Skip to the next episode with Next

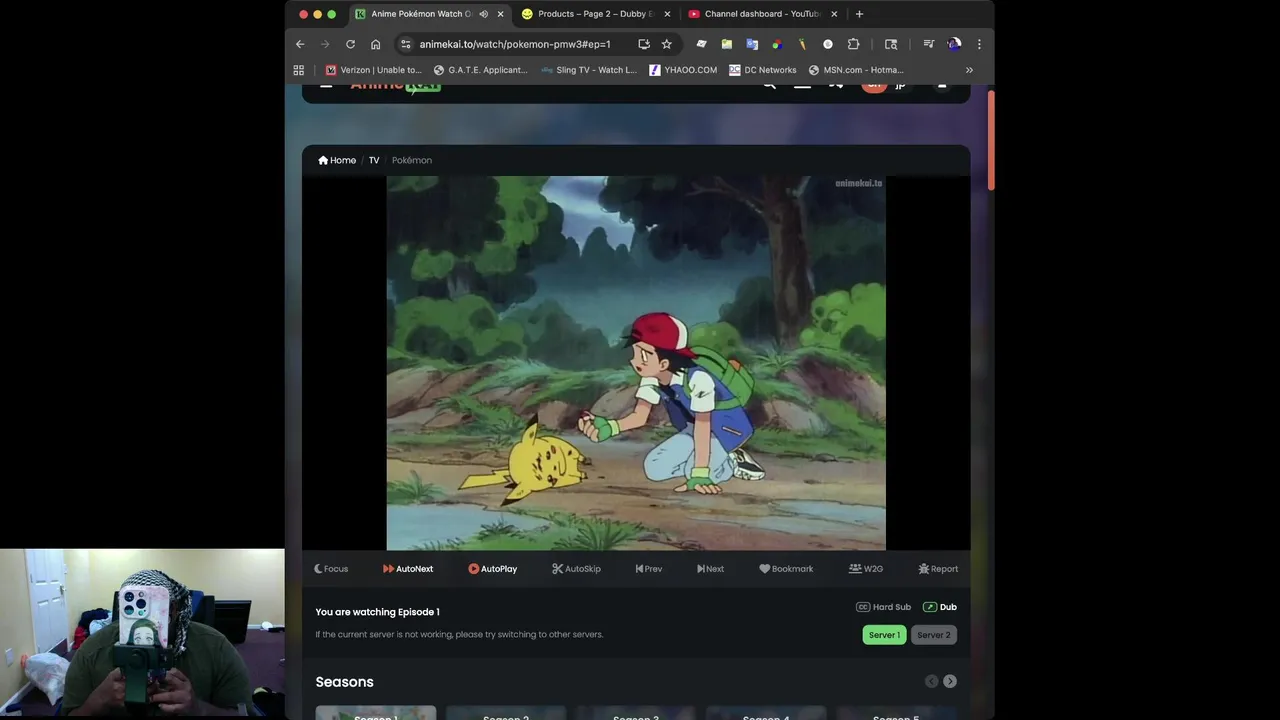[710, 569]
